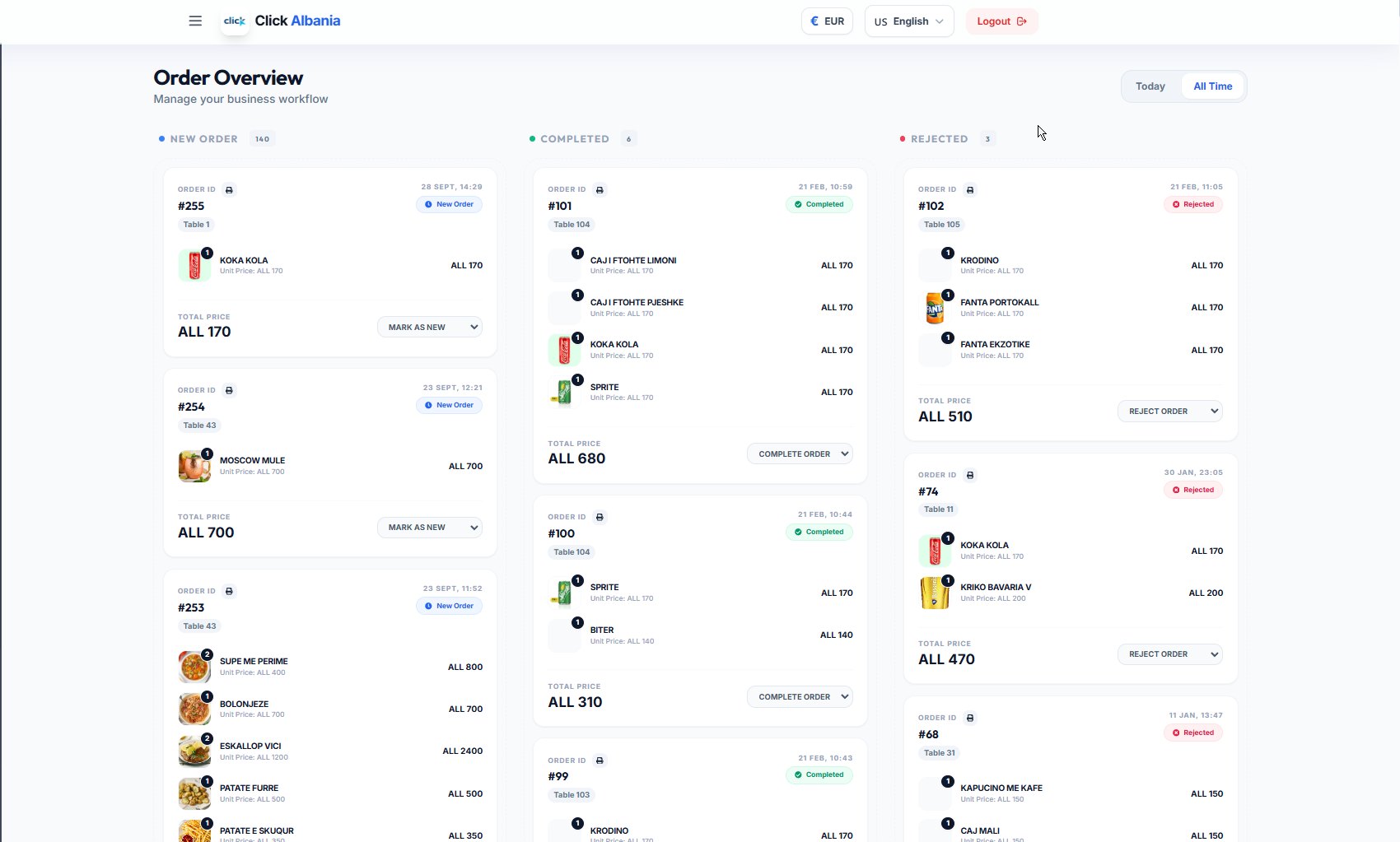The width and height of the screenshot is (1400, 842).
Task: Print order #253 via printer icon
Action: pos(229,592)
